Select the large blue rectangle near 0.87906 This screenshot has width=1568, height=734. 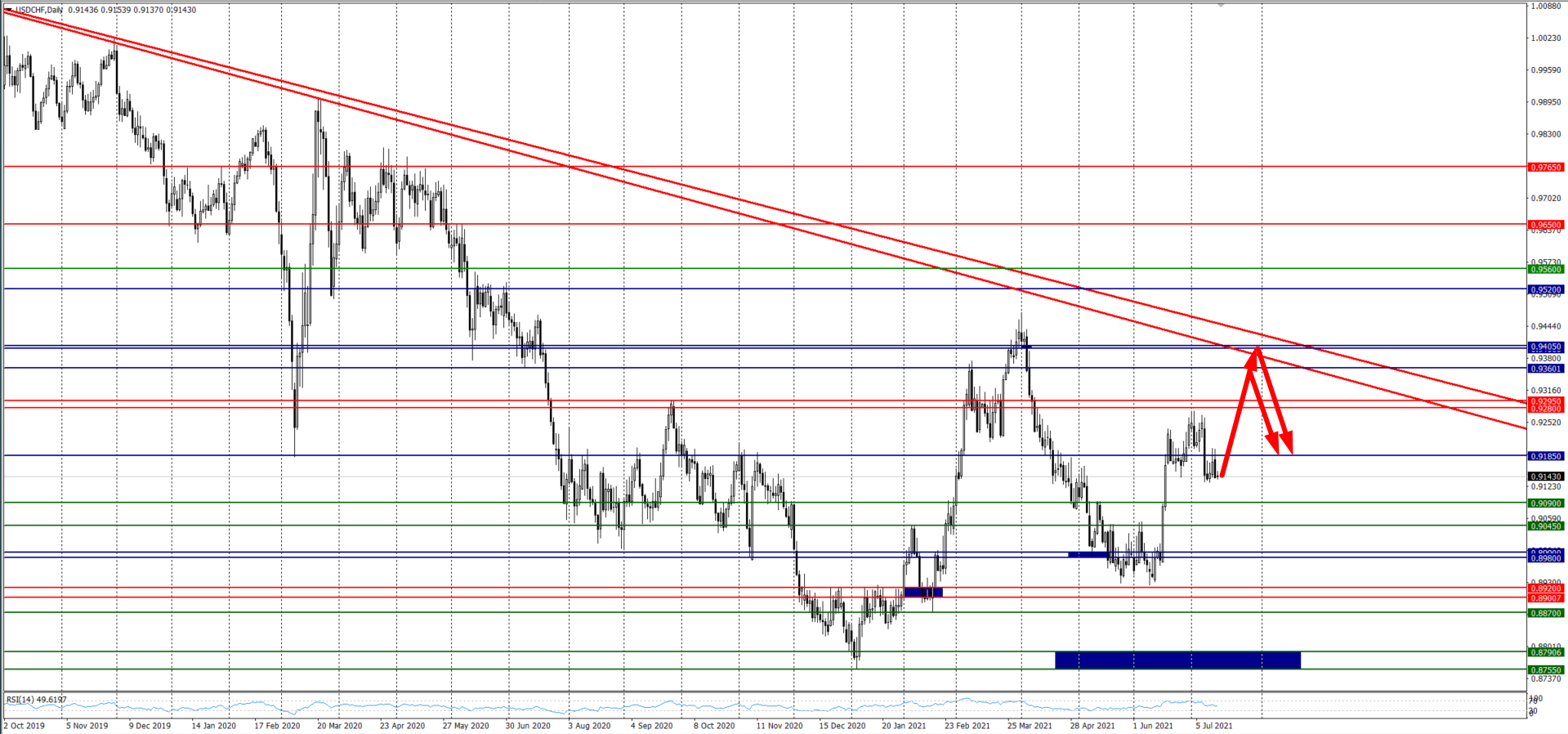1177,660
